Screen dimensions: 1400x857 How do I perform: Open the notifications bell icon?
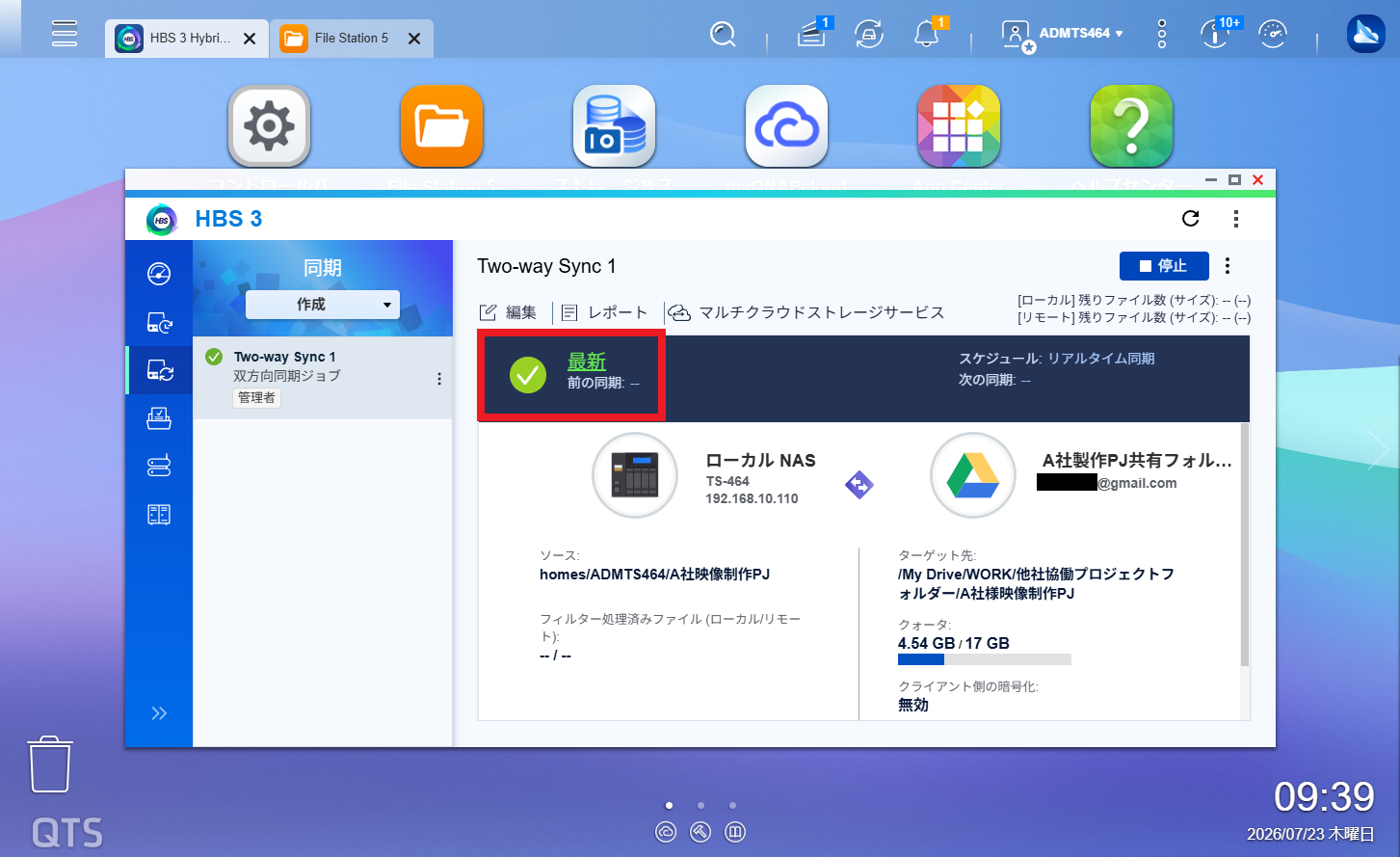[x=927, y=35]
